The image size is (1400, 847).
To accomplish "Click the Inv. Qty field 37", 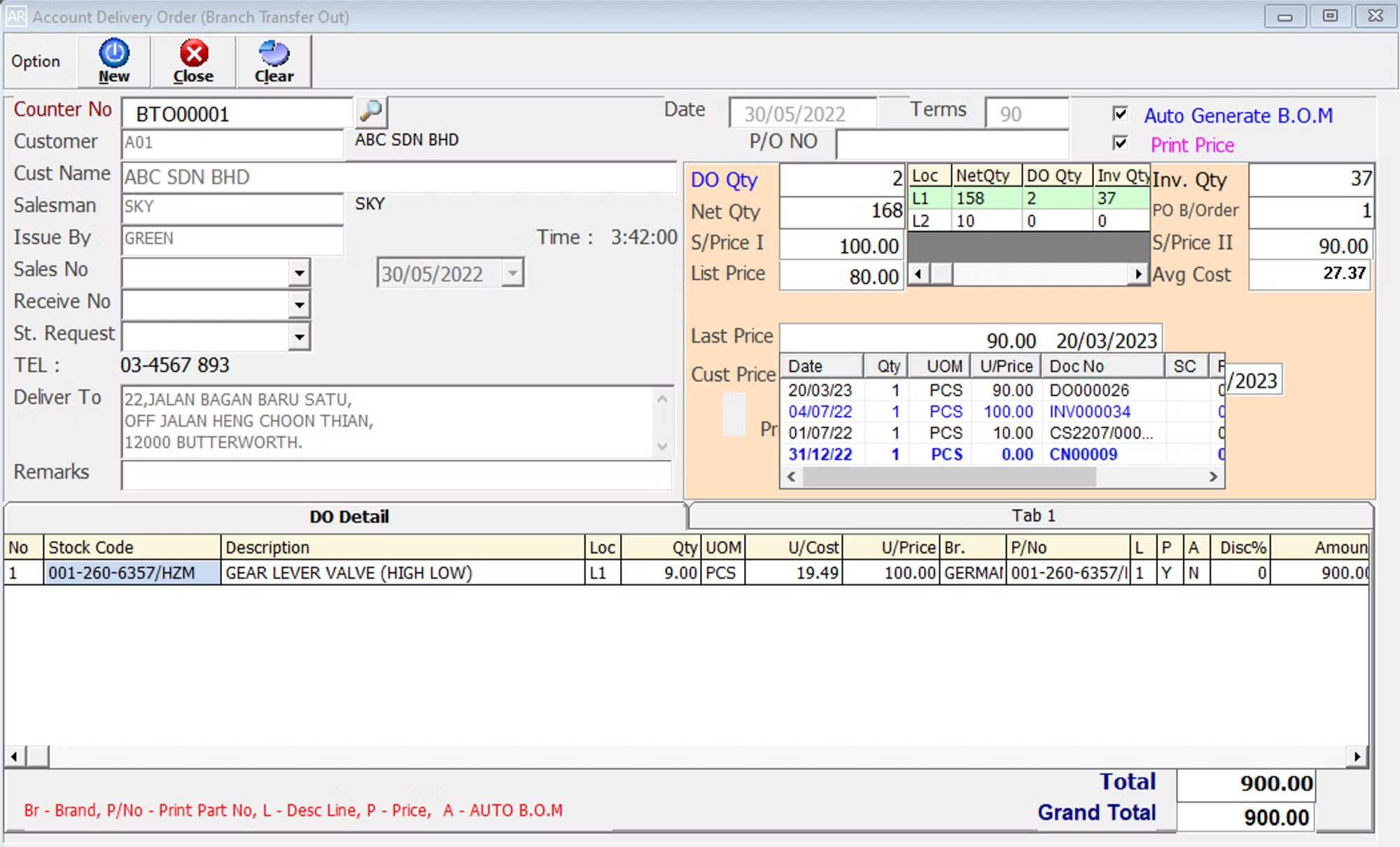I will [1312, 179].
